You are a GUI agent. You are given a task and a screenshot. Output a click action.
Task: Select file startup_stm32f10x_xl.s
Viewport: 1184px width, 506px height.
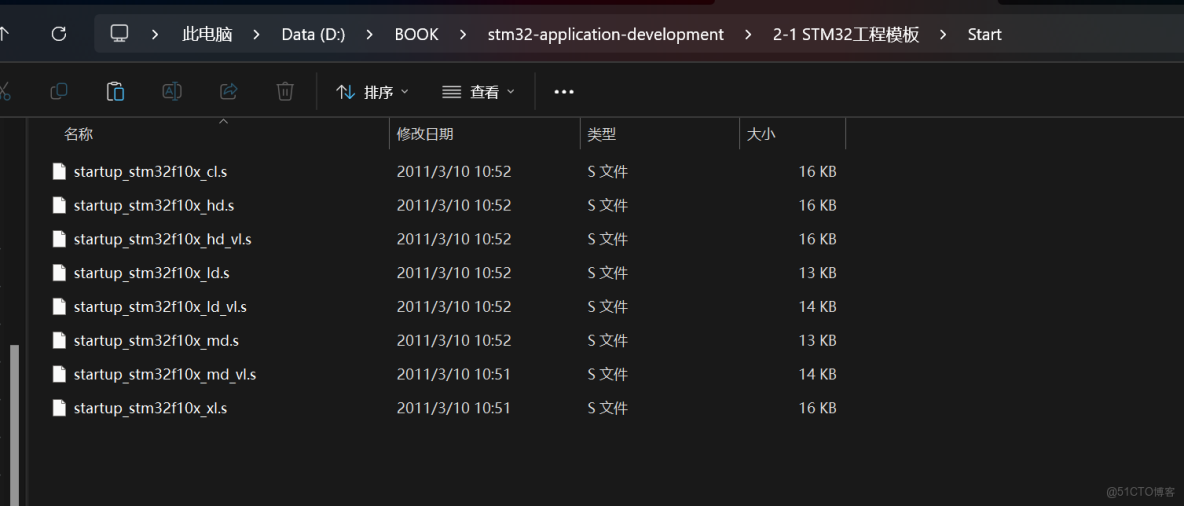coord(150,408)
